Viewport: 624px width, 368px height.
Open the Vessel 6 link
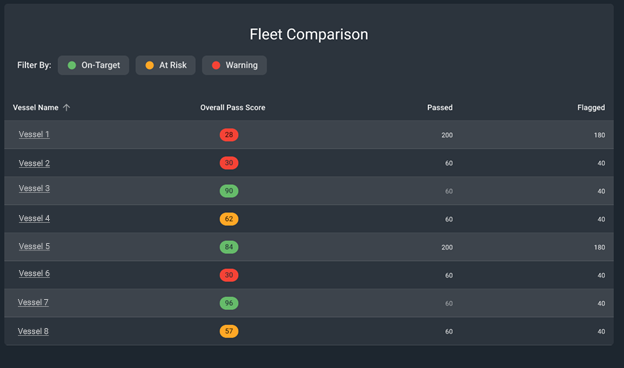(34, 273)
